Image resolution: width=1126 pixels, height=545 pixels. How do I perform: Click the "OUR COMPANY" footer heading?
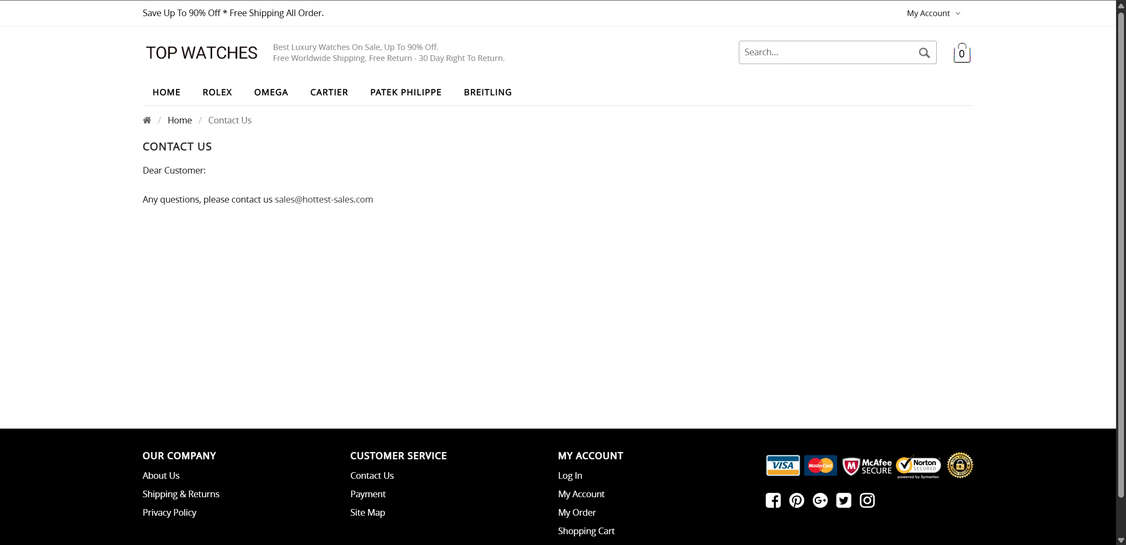pos(180,456)
